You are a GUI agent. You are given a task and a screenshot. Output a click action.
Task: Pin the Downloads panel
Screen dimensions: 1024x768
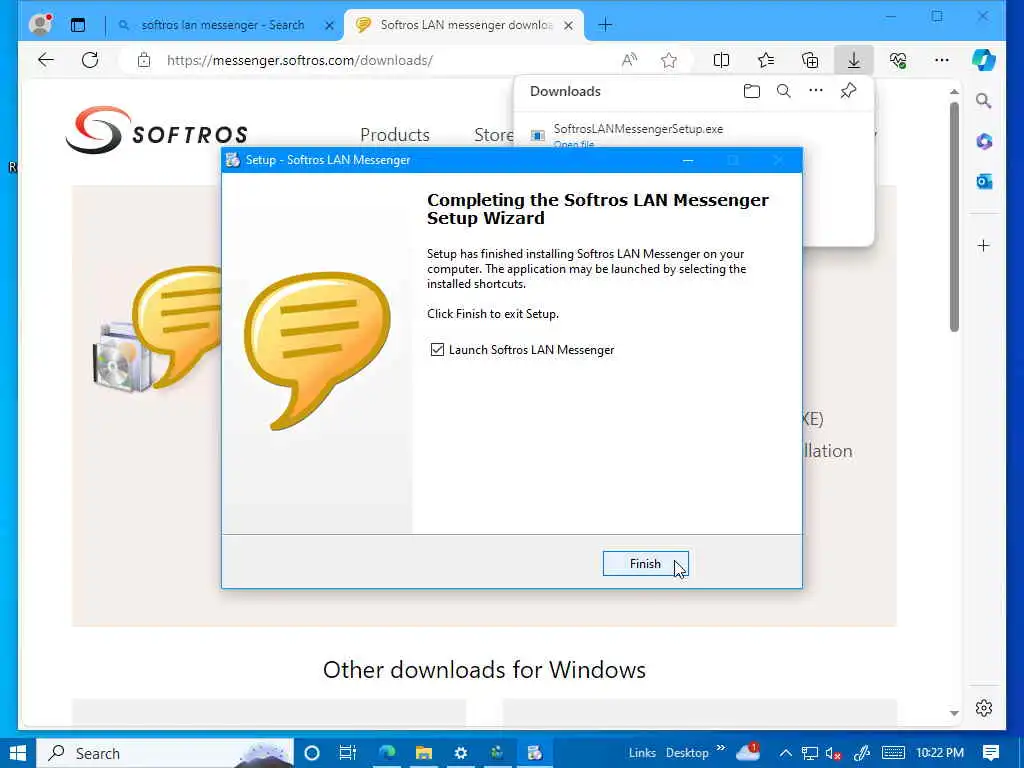click(x=848, y=91)
